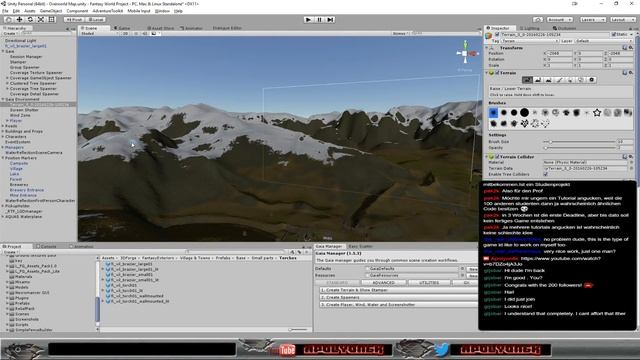
Task: Click the cloud services icon in toolbar
Action: [x=538, y=20]
